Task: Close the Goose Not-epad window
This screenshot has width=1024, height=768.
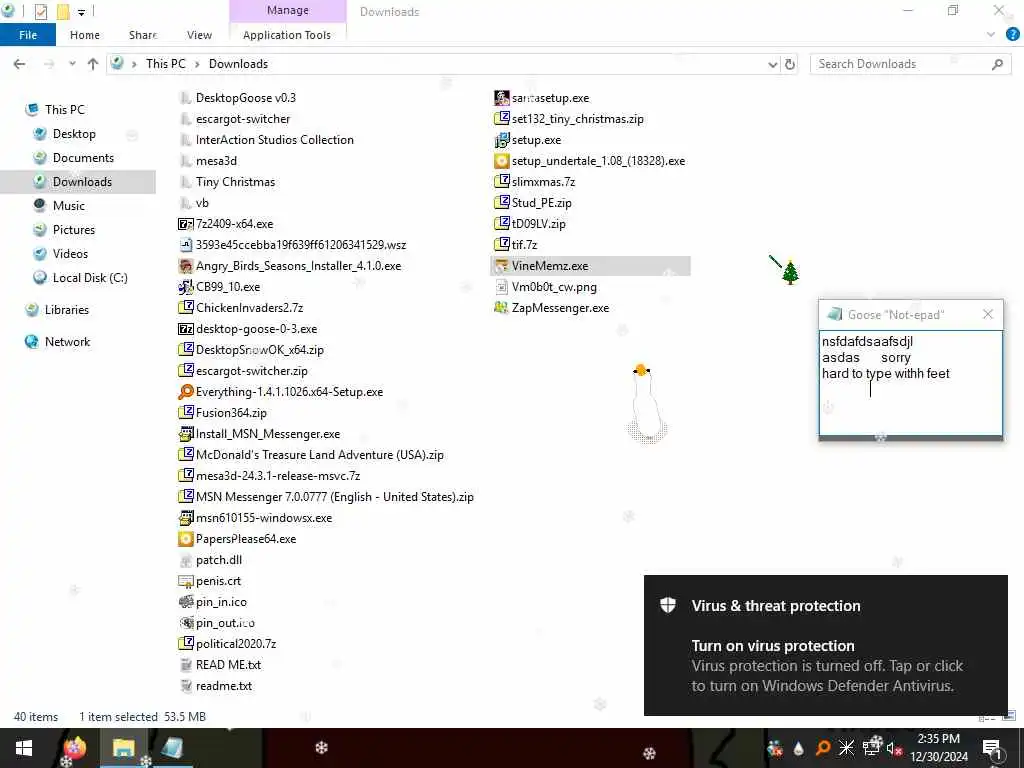Action: 988,315
